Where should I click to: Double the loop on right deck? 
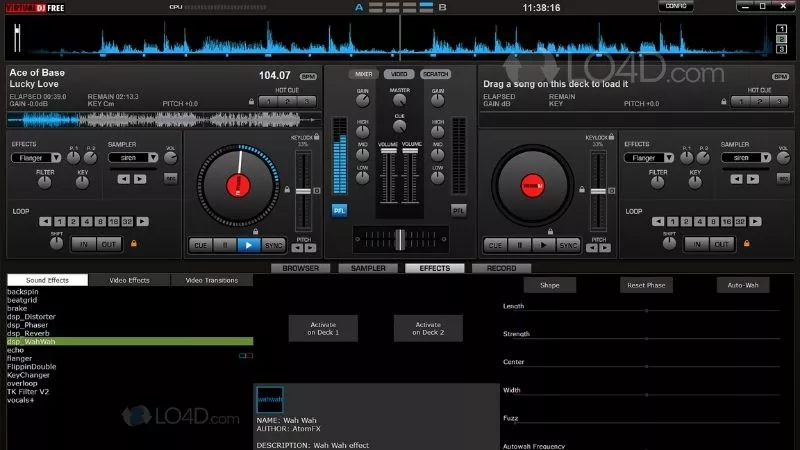755,221
